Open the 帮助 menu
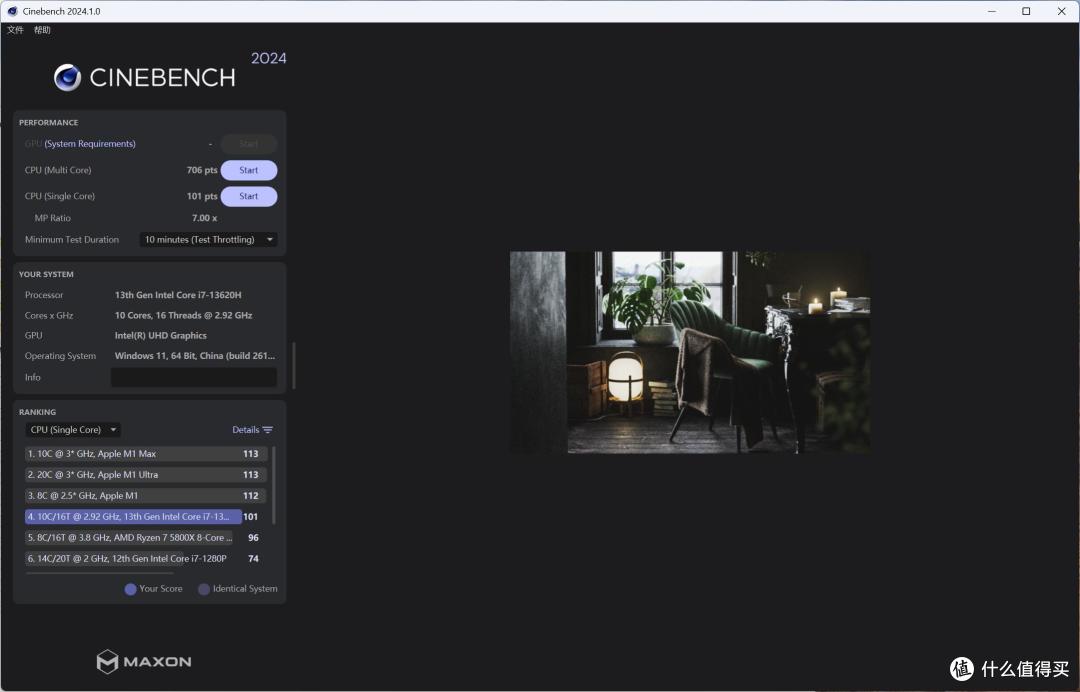The width and height of the screenshot is (1080, 692). [x=42, y=30]
